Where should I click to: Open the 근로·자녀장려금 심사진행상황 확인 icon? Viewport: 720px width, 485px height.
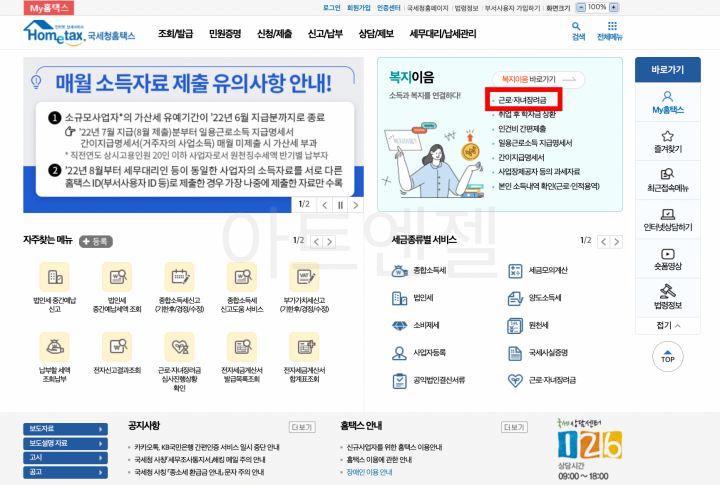(180, 347)
